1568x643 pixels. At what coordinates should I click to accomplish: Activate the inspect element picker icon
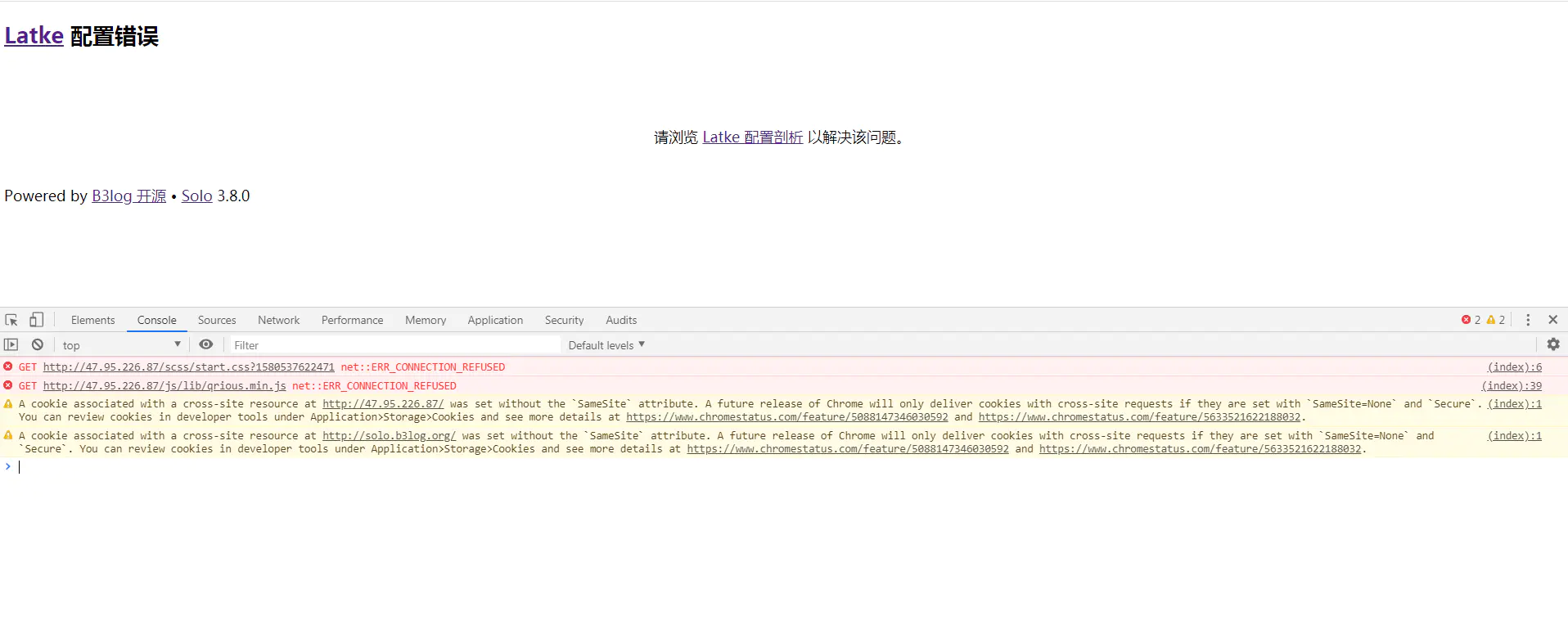[11, 320]
